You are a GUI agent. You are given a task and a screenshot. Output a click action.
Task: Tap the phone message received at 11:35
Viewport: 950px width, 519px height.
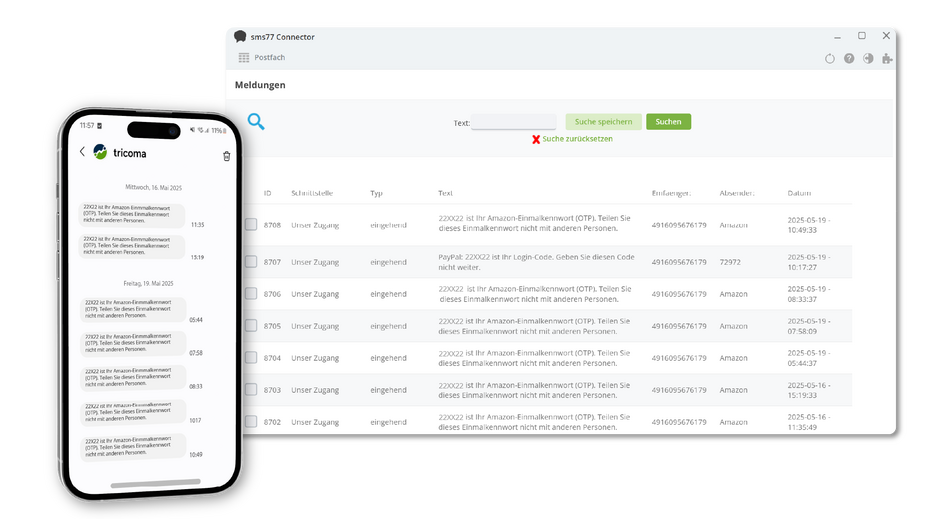pos(131,214)
